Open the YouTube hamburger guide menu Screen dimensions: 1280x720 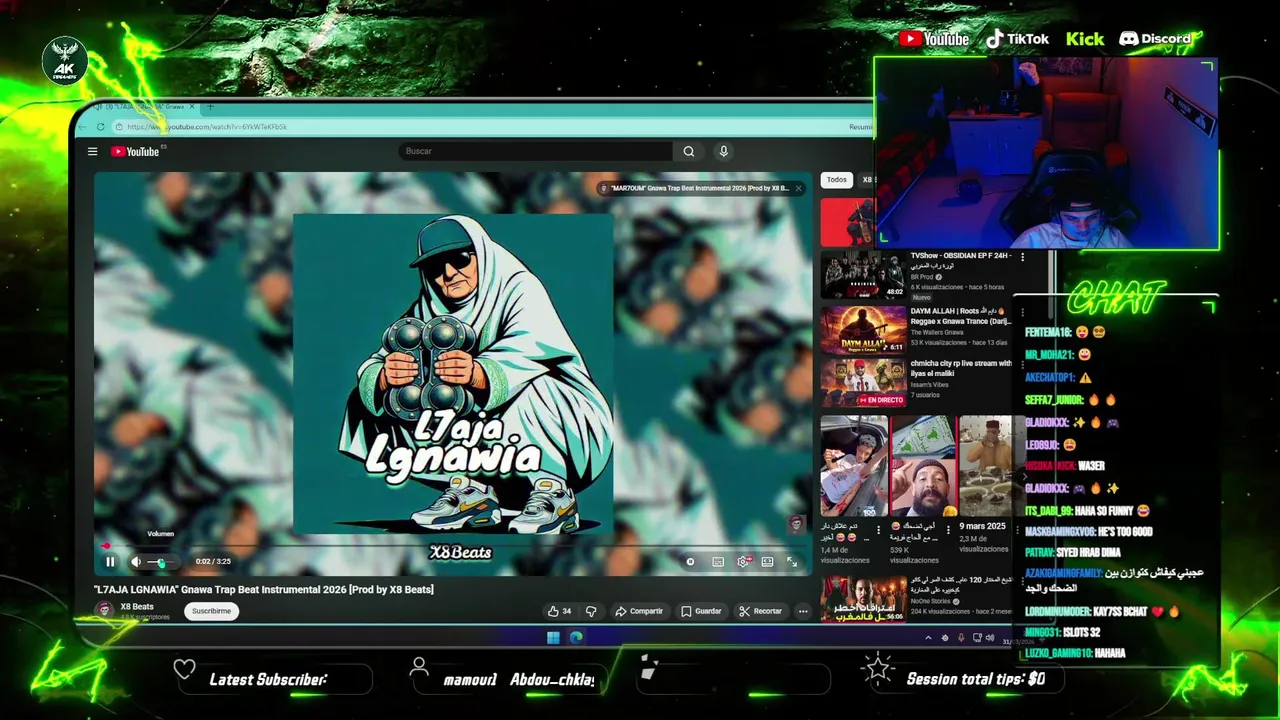[x=92, y=152]
